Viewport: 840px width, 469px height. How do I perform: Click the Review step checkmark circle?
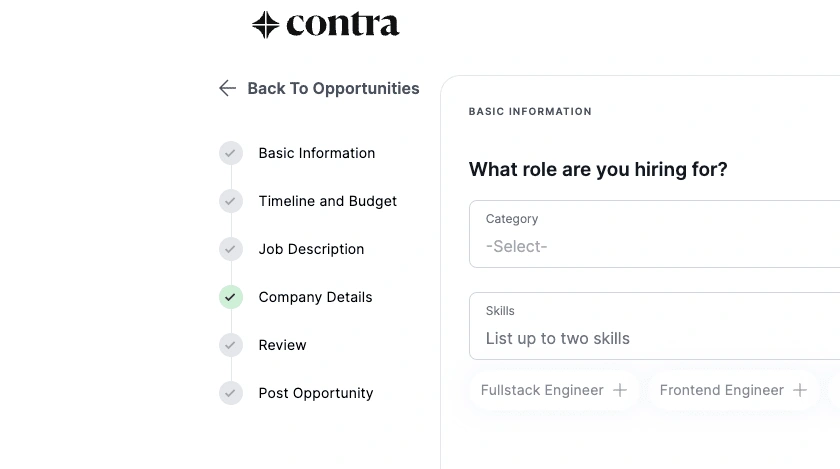[x=231, y=345]
